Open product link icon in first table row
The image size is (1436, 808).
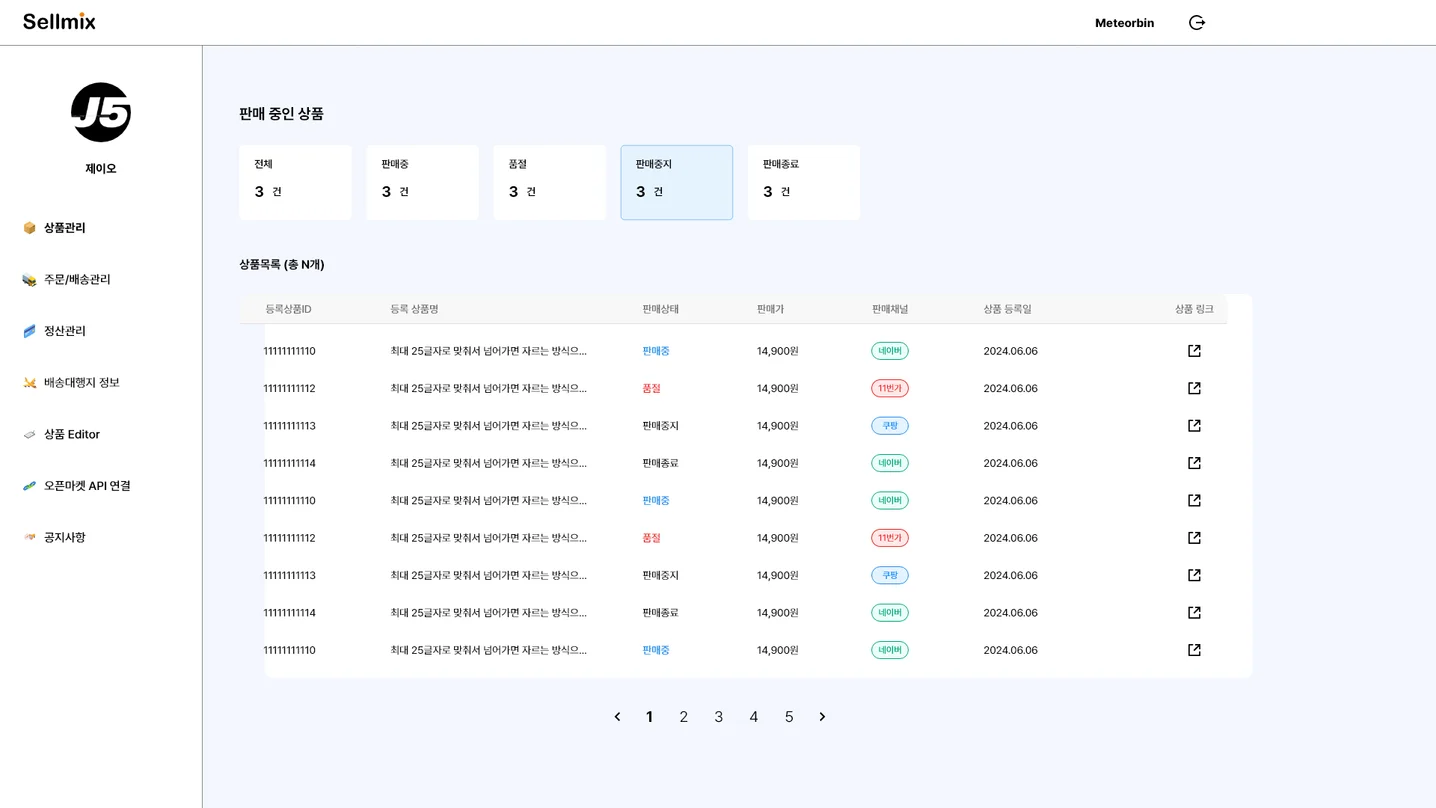coord(1194,351)
